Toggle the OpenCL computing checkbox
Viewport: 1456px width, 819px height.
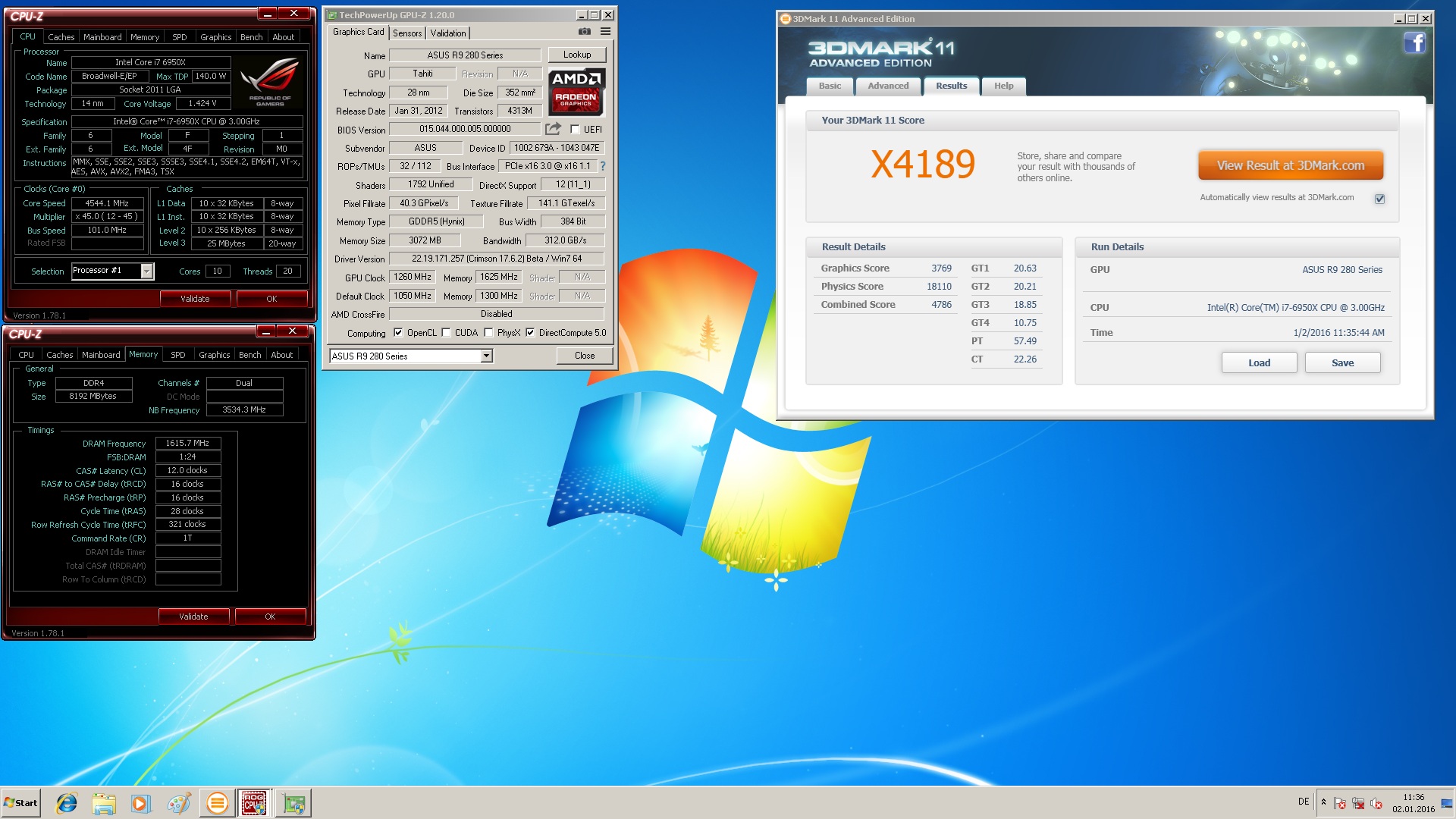pos(398,333)
